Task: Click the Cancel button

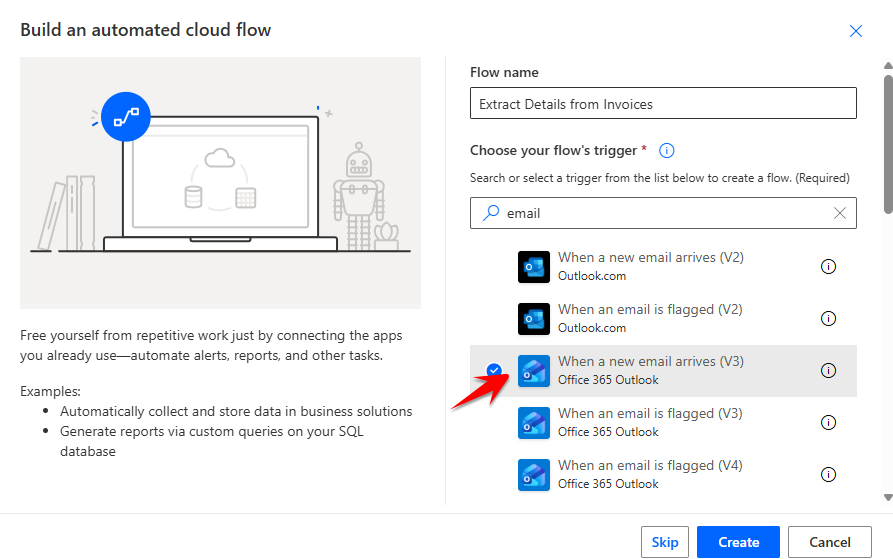Action: (x=829, y=542)
